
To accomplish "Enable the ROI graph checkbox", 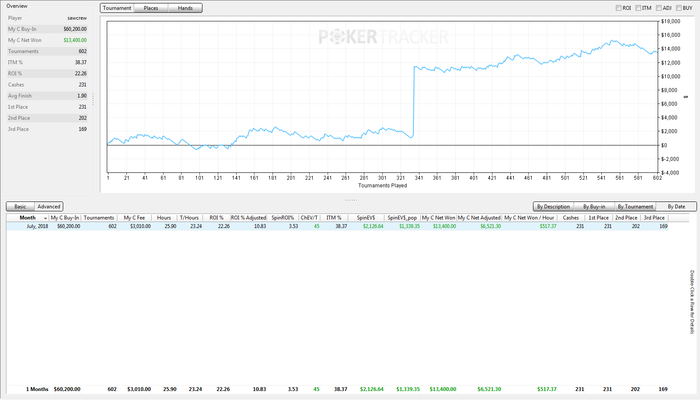I will [619, 8].
